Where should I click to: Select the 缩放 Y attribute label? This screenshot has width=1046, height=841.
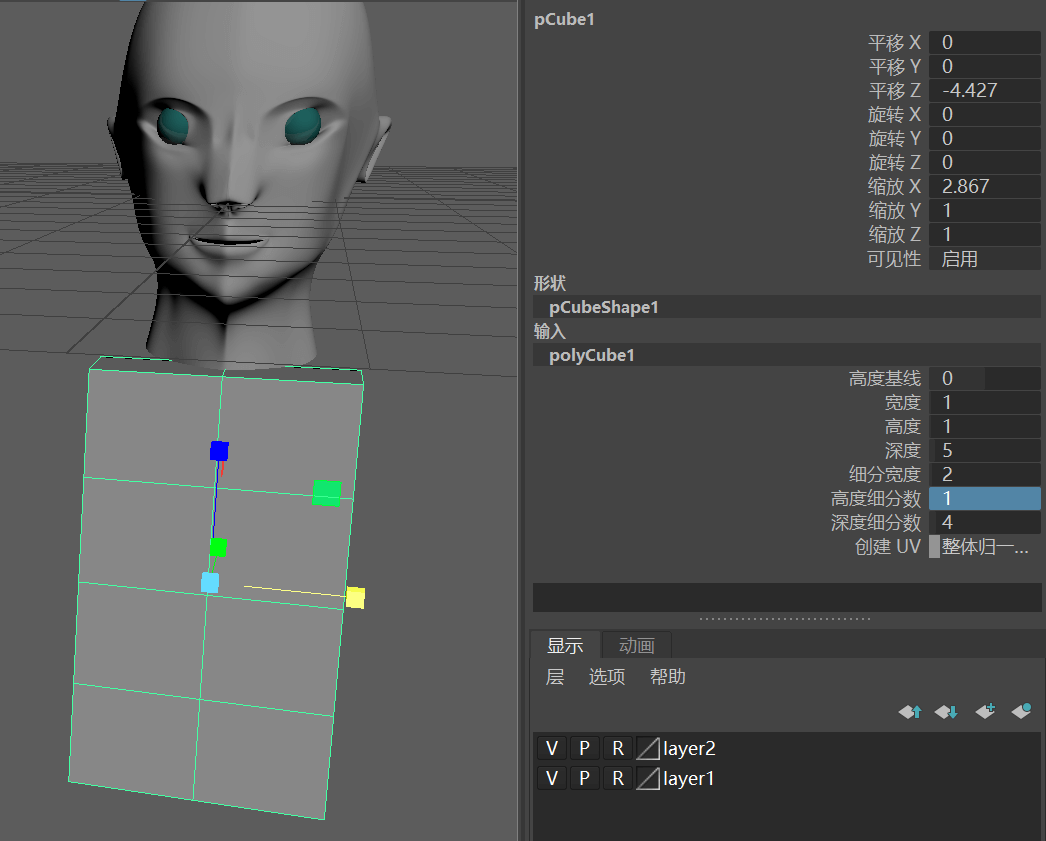[x=895, y=211]
